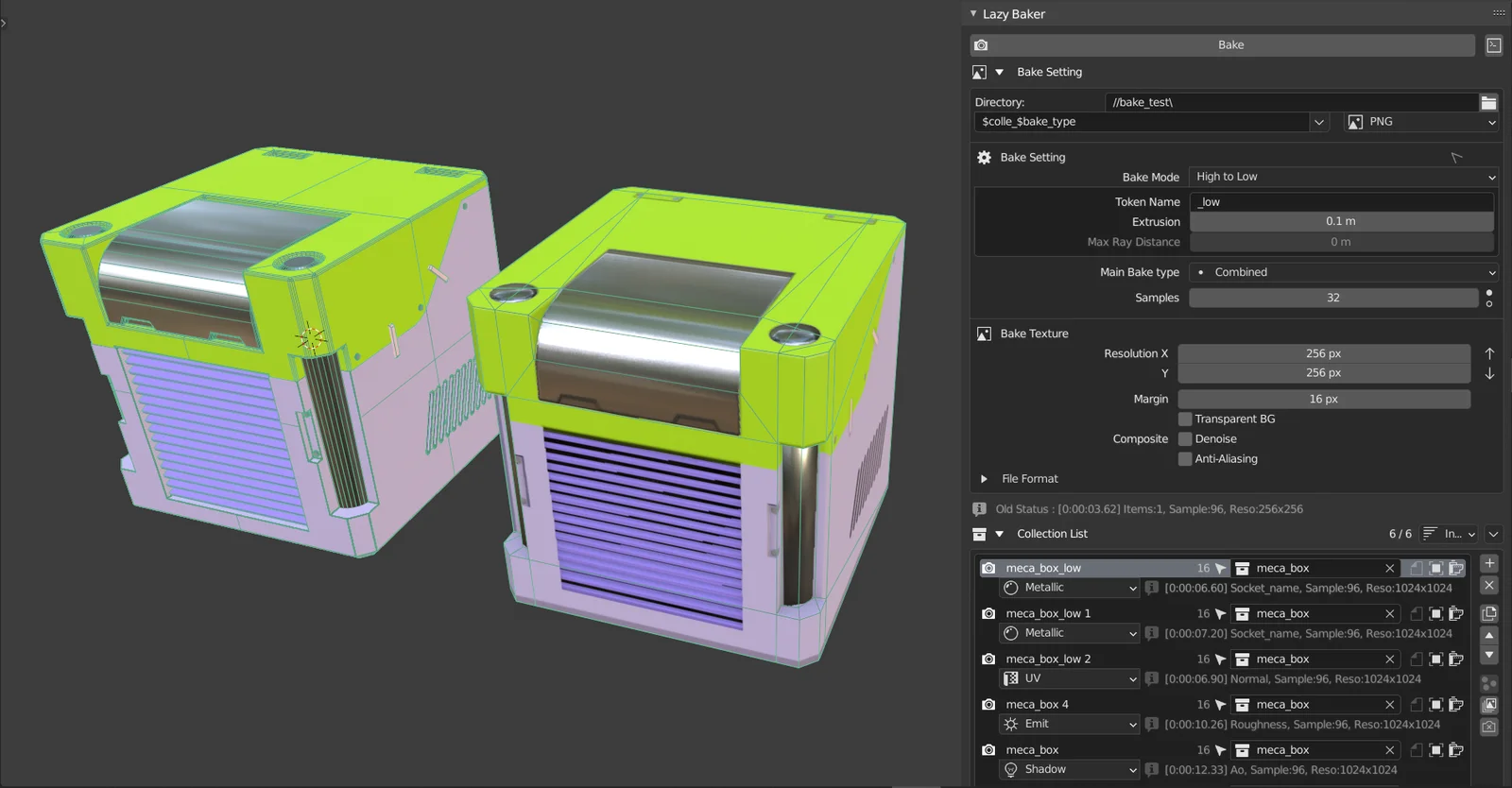Move the selected collection item down

coord(1489,655)
